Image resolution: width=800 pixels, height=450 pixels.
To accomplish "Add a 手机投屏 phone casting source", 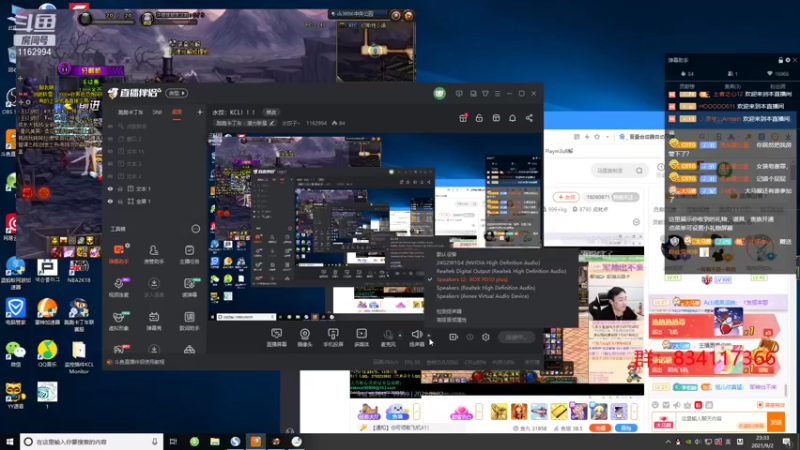I will point(333,337).
